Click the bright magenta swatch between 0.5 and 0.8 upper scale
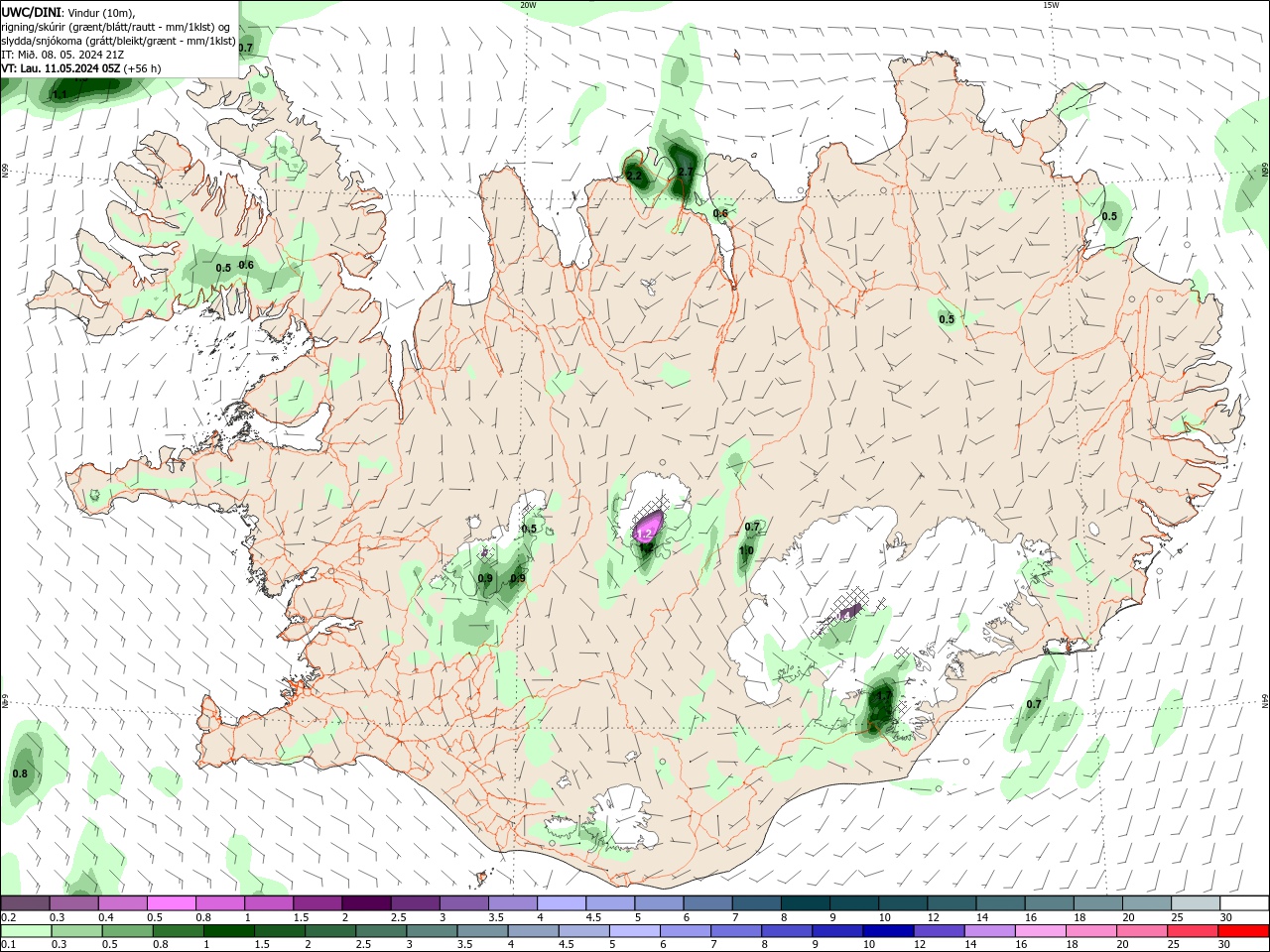 (171, 903)
